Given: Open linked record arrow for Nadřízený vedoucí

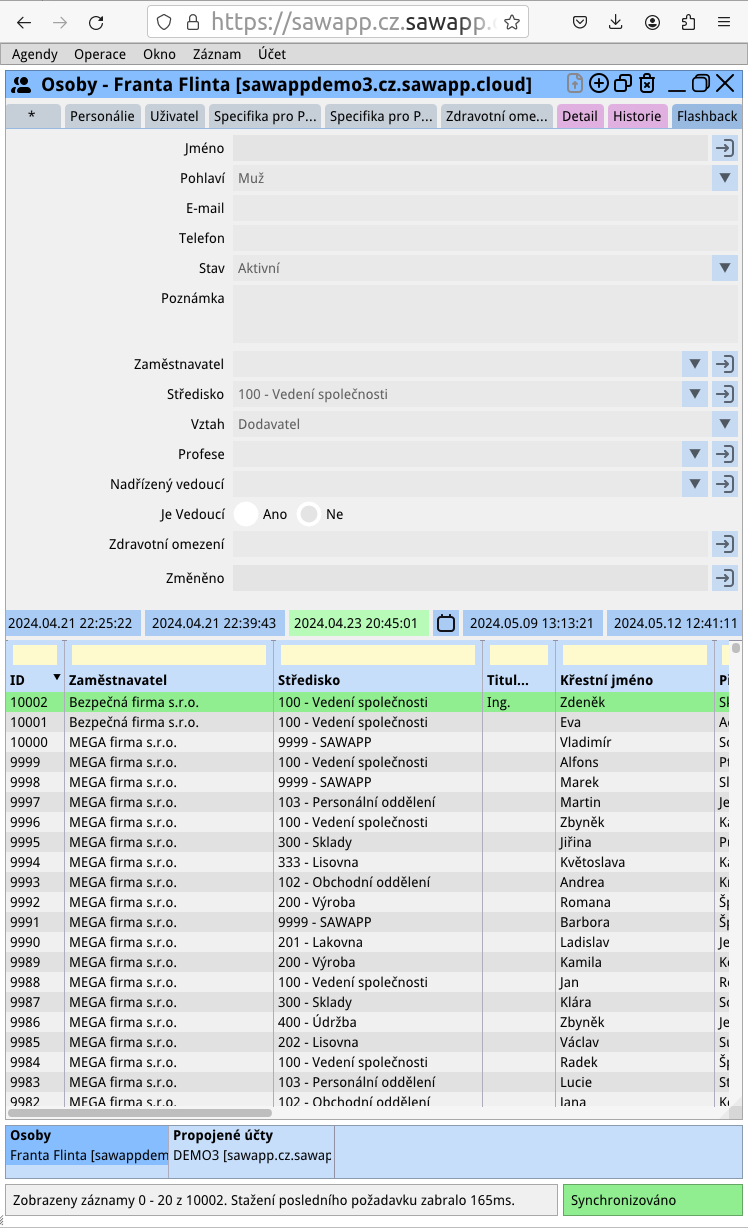Looking at the screenshot, I should click(724, 484).
